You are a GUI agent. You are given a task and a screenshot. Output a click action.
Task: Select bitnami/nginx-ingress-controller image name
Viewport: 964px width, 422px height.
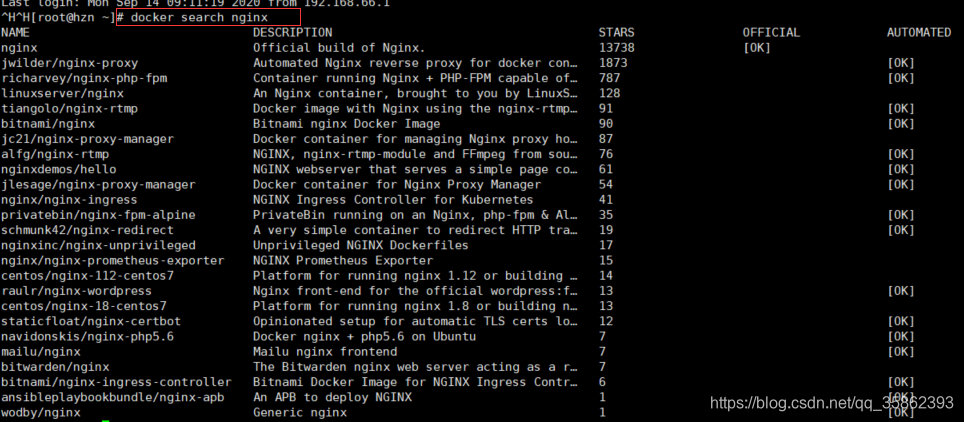[x=117, y=382]
